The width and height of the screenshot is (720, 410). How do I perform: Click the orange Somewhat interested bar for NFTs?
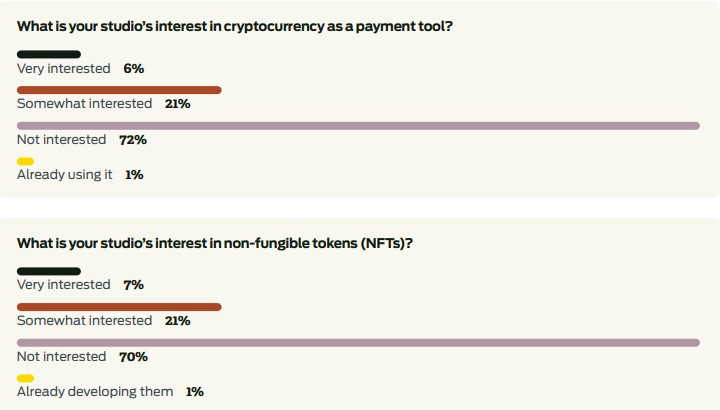(119, 307)
